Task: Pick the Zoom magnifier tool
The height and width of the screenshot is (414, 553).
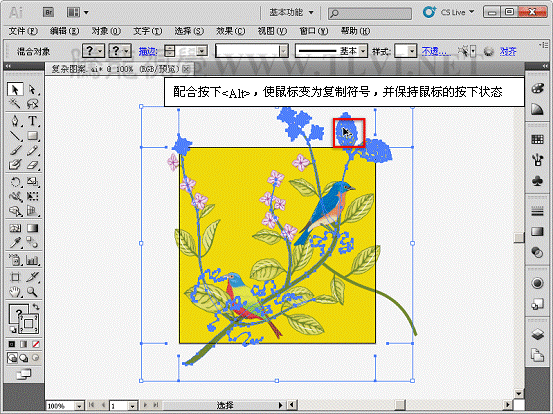Action: click(32, 292)
